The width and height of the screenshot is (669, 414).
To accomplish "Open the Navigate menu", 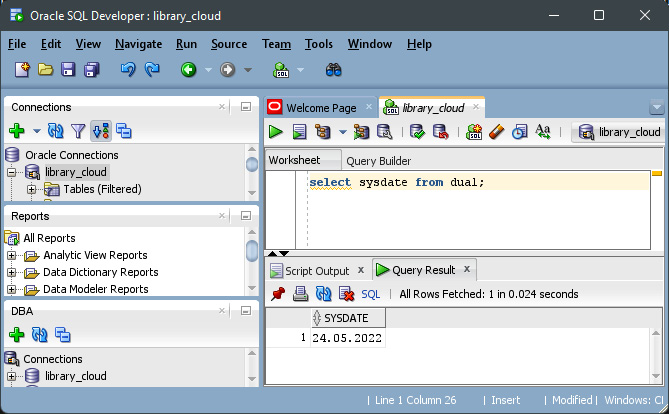I will [138, 44].
